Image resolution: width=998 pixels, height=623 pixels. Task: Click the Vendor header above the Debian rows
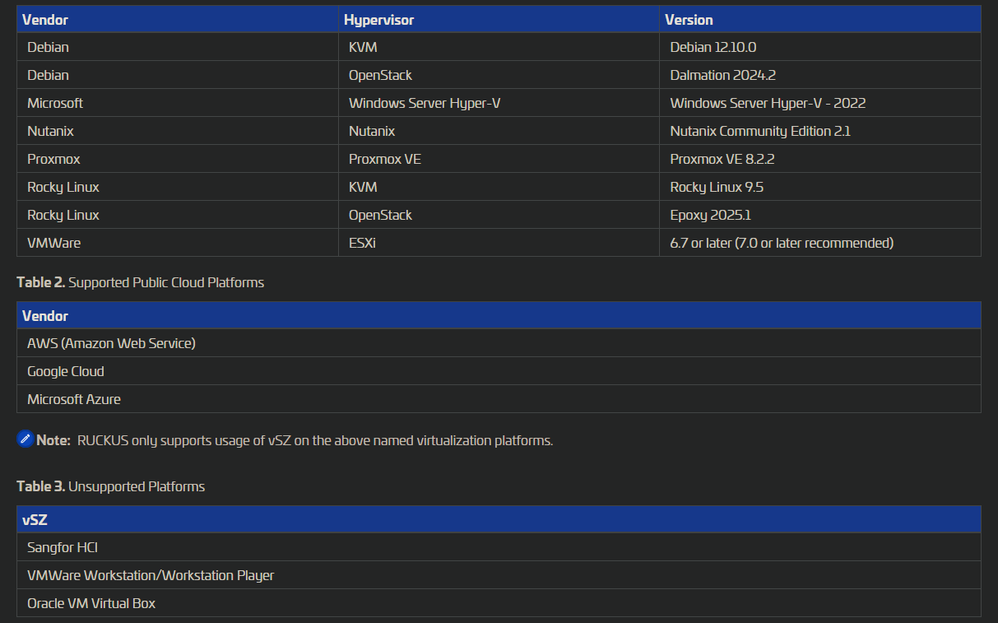178,19
